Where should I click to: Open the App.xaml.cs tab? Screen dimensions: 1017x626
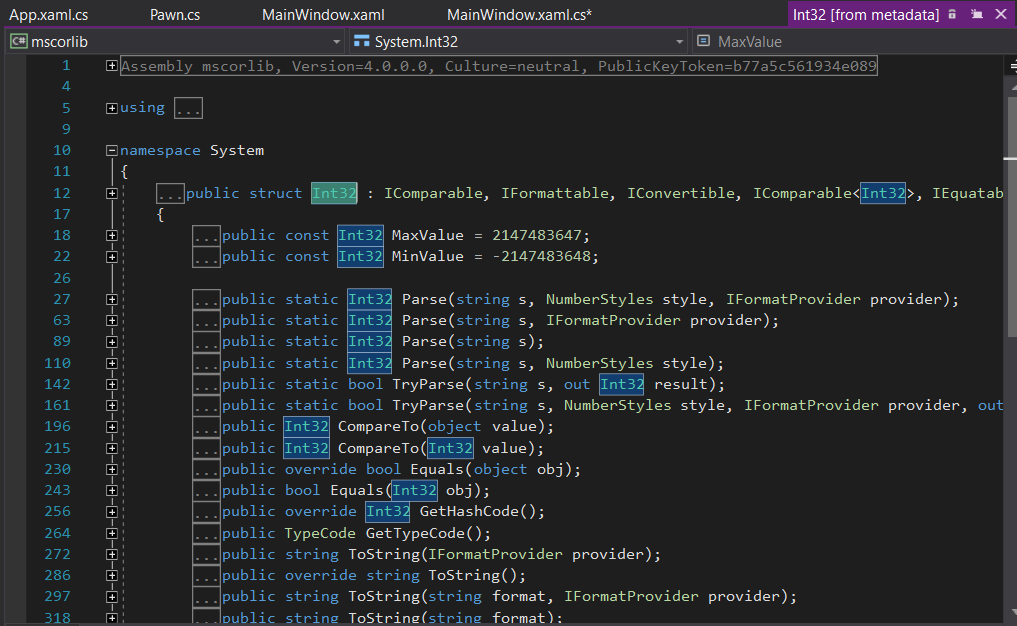(x=50, y=15)
